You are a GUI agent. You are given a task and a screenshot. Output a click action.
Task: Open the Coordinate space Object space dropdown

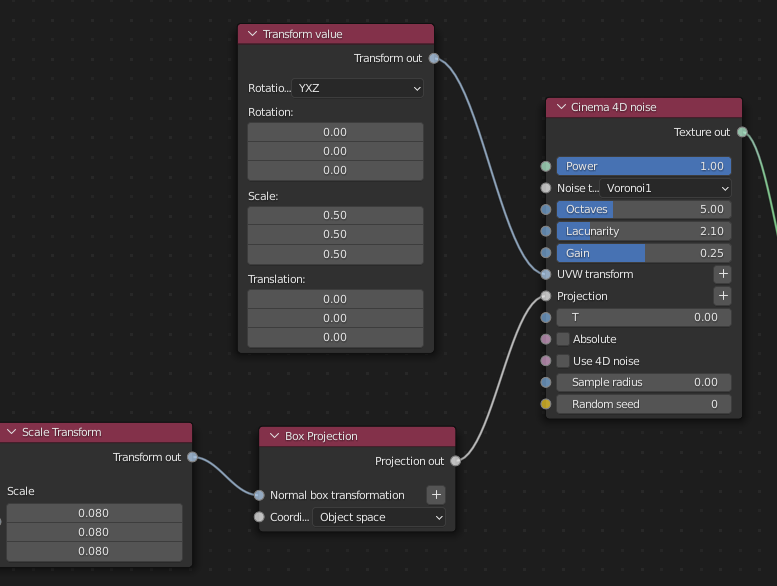379,517
